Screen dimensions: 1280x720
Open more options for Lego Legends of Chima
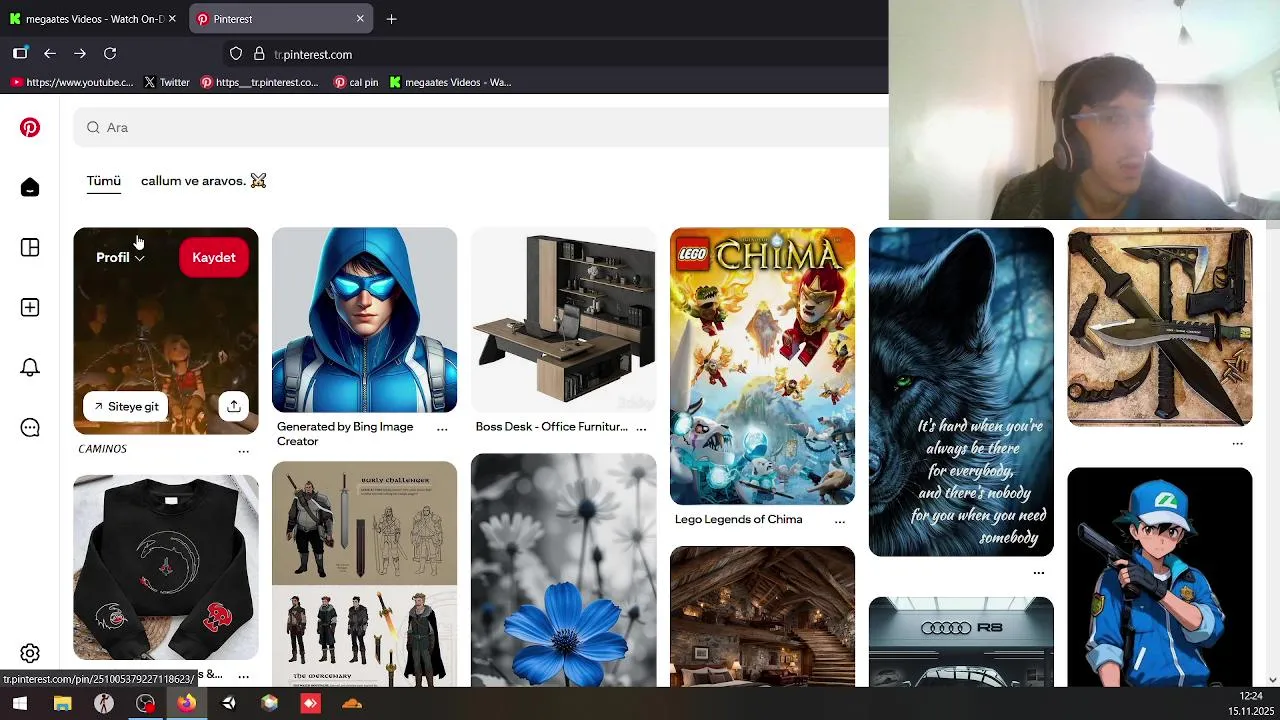840,521
